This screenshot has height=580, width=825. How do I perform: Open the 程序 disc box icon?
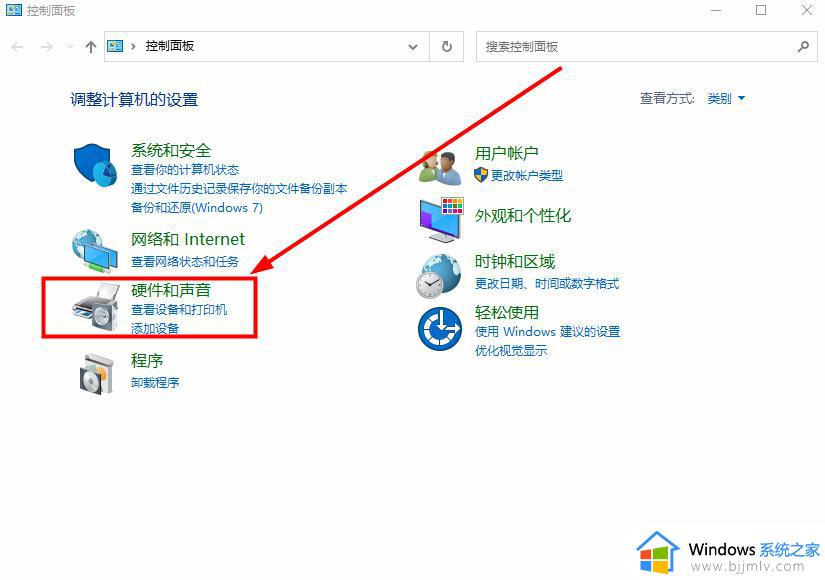coord(96,374)
